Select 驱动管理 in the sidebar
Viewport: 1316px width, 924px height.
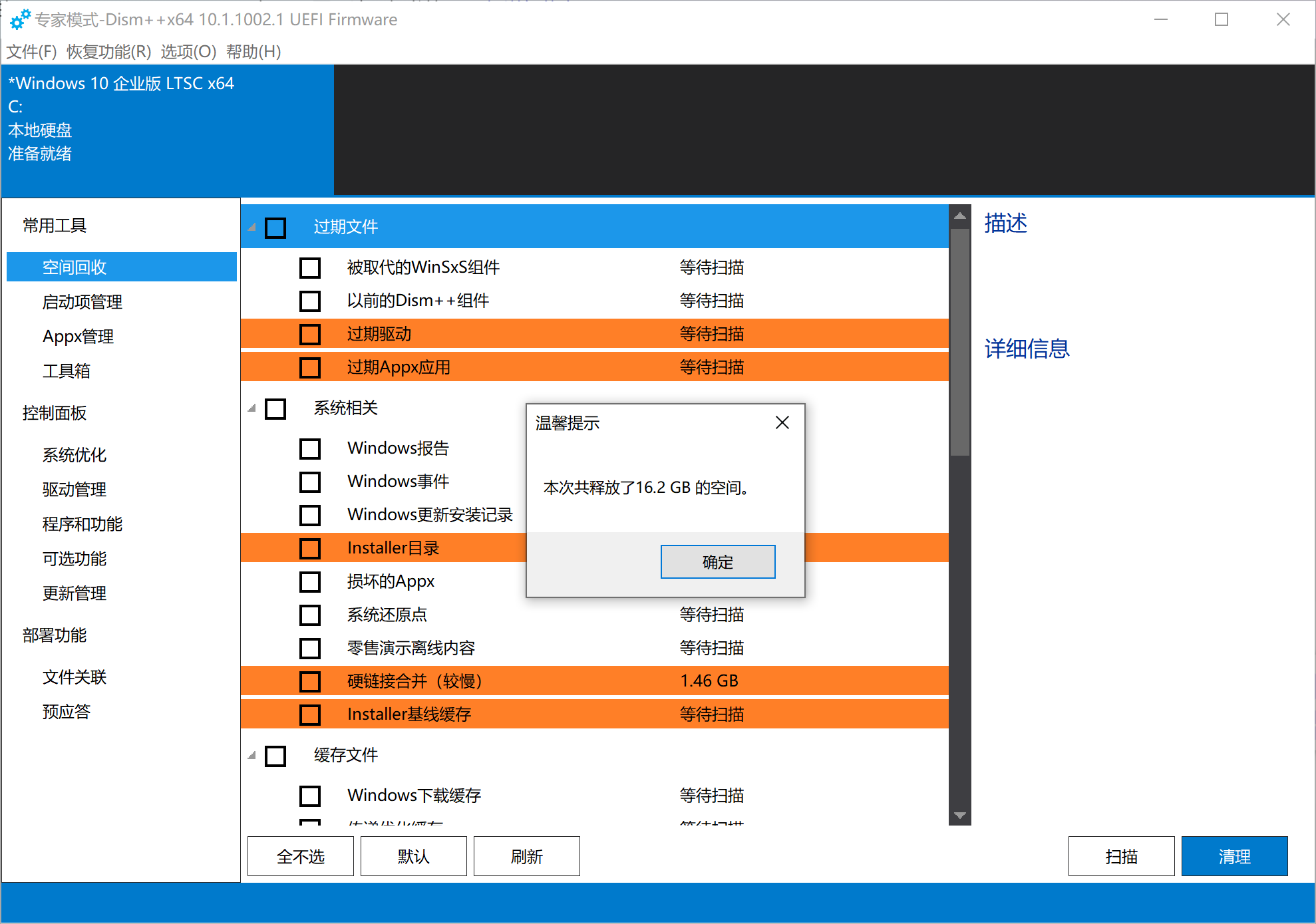pyautogui.click(x=75, y=490)
